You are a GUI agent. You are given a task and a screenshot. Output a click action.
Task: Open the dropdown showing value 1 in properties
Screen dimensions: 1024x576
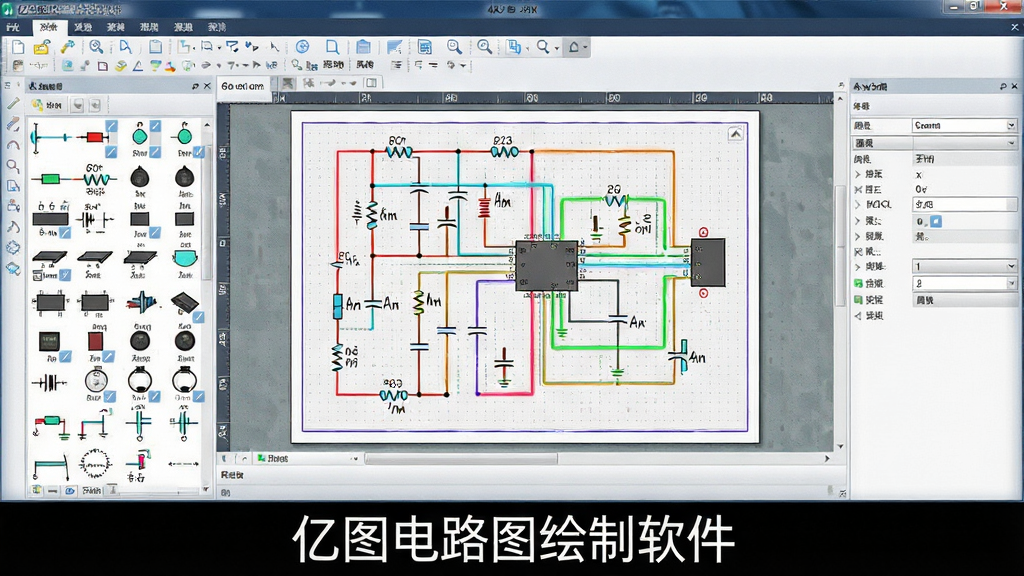coord(964,266)
